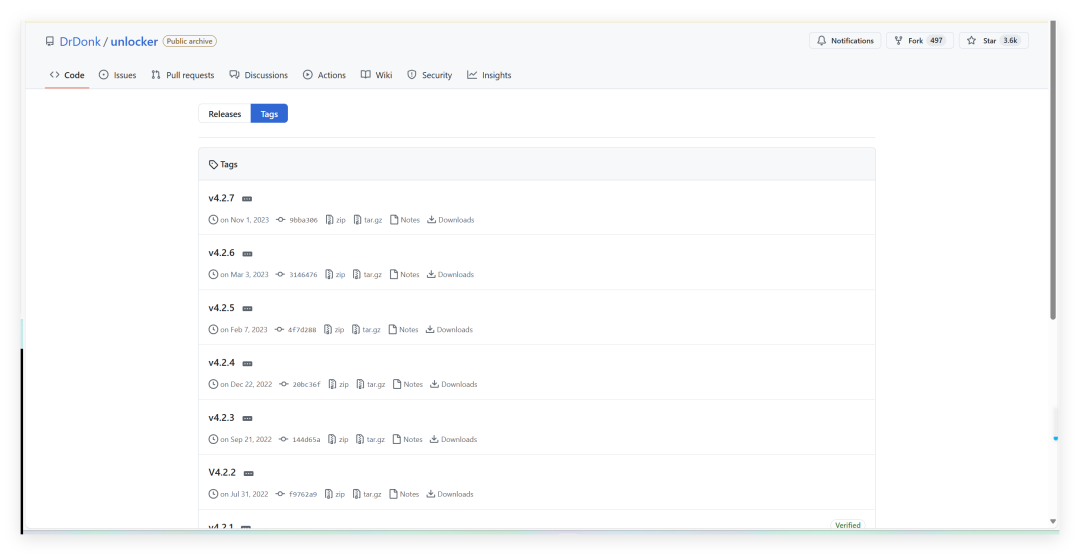Star the unlocker repository

coord(993,41)
